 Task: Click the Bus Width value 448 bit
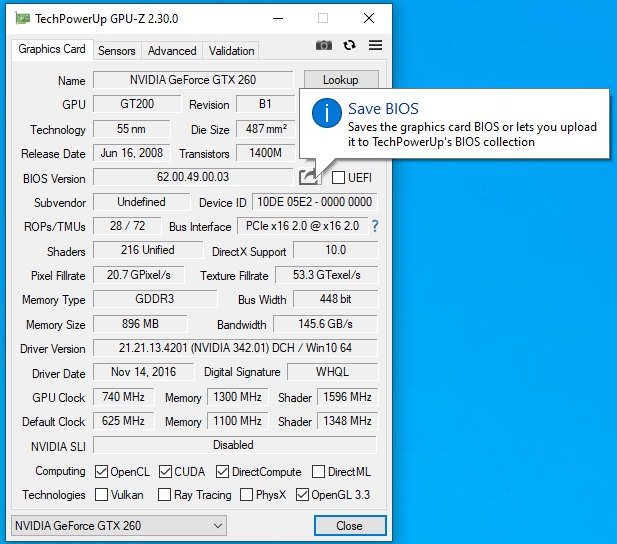coord(336,299)
